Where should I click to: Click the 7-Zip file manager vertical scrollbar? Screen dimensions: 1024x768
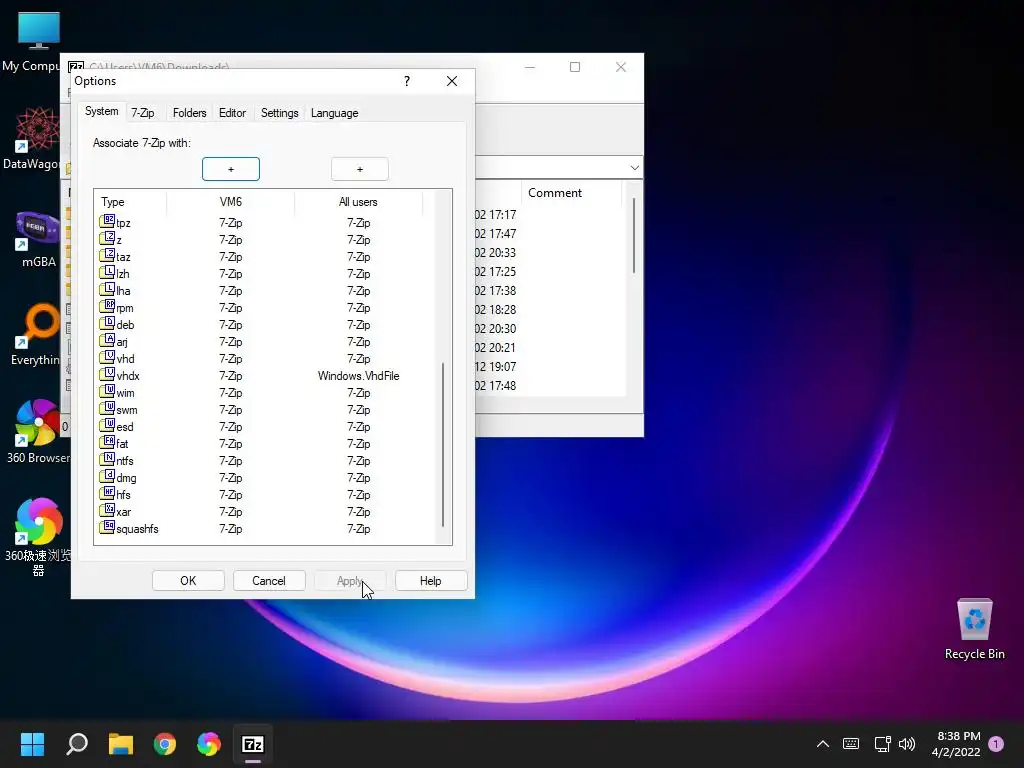coord(633,235)
